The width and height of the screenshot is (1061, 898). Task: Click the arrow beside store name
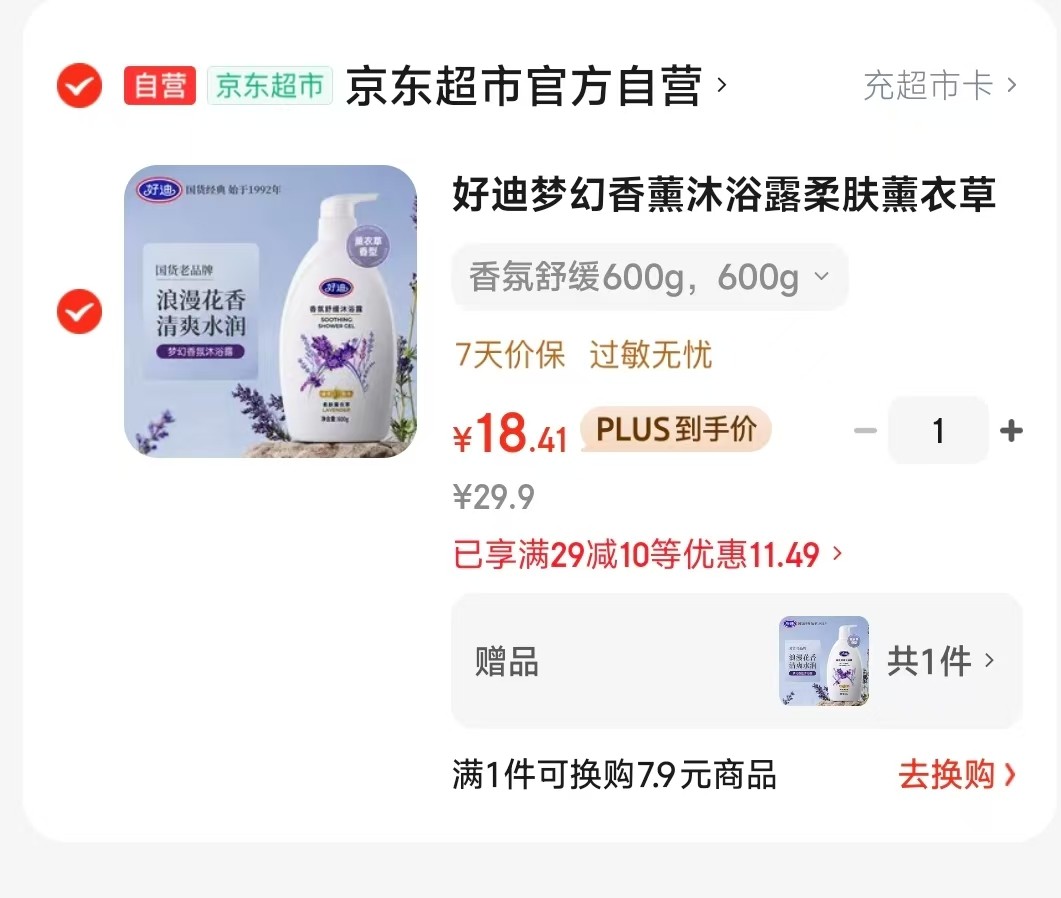click(722, 85)
